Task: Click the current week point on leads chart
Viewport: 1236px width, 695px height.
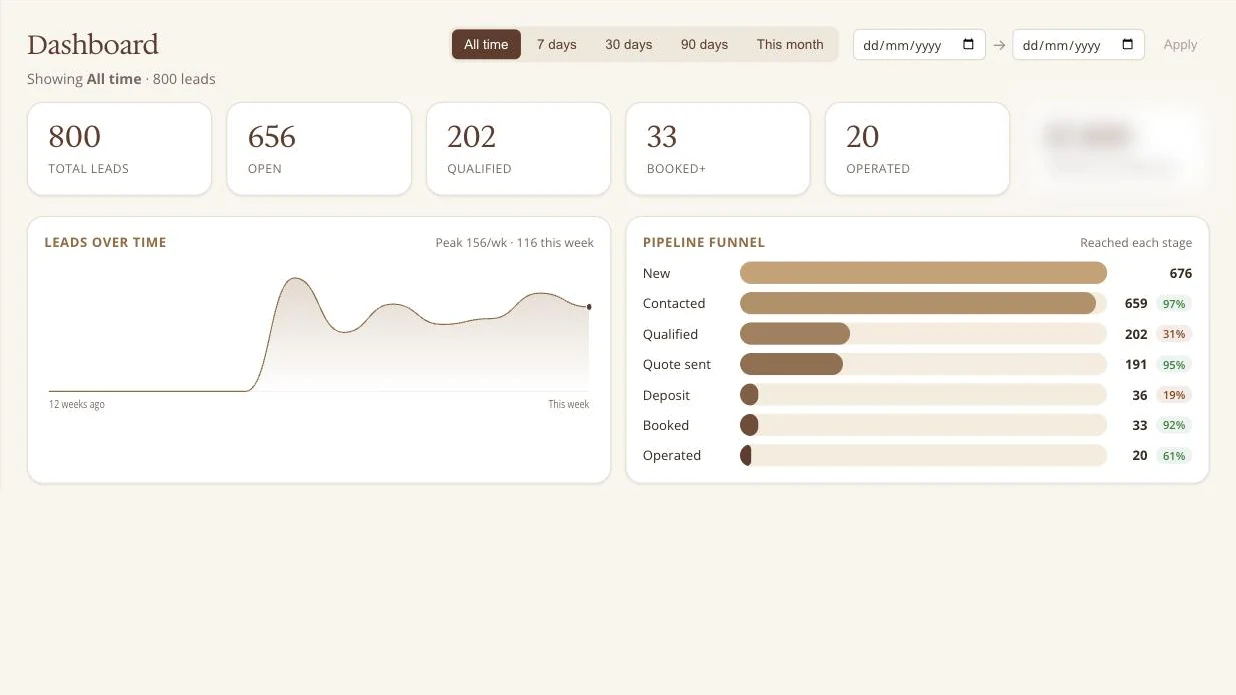Action: click(x=589, y=307)
